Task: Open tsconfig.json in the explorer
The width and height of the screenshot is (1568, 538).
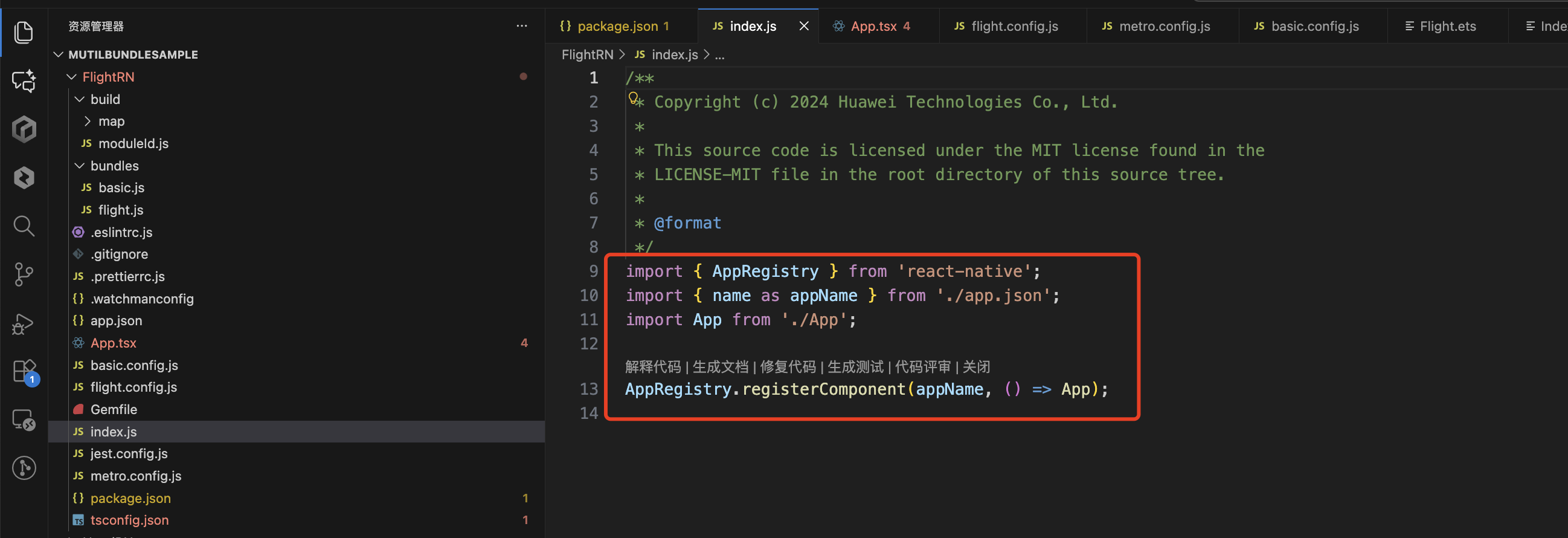Action: point(129,520)
